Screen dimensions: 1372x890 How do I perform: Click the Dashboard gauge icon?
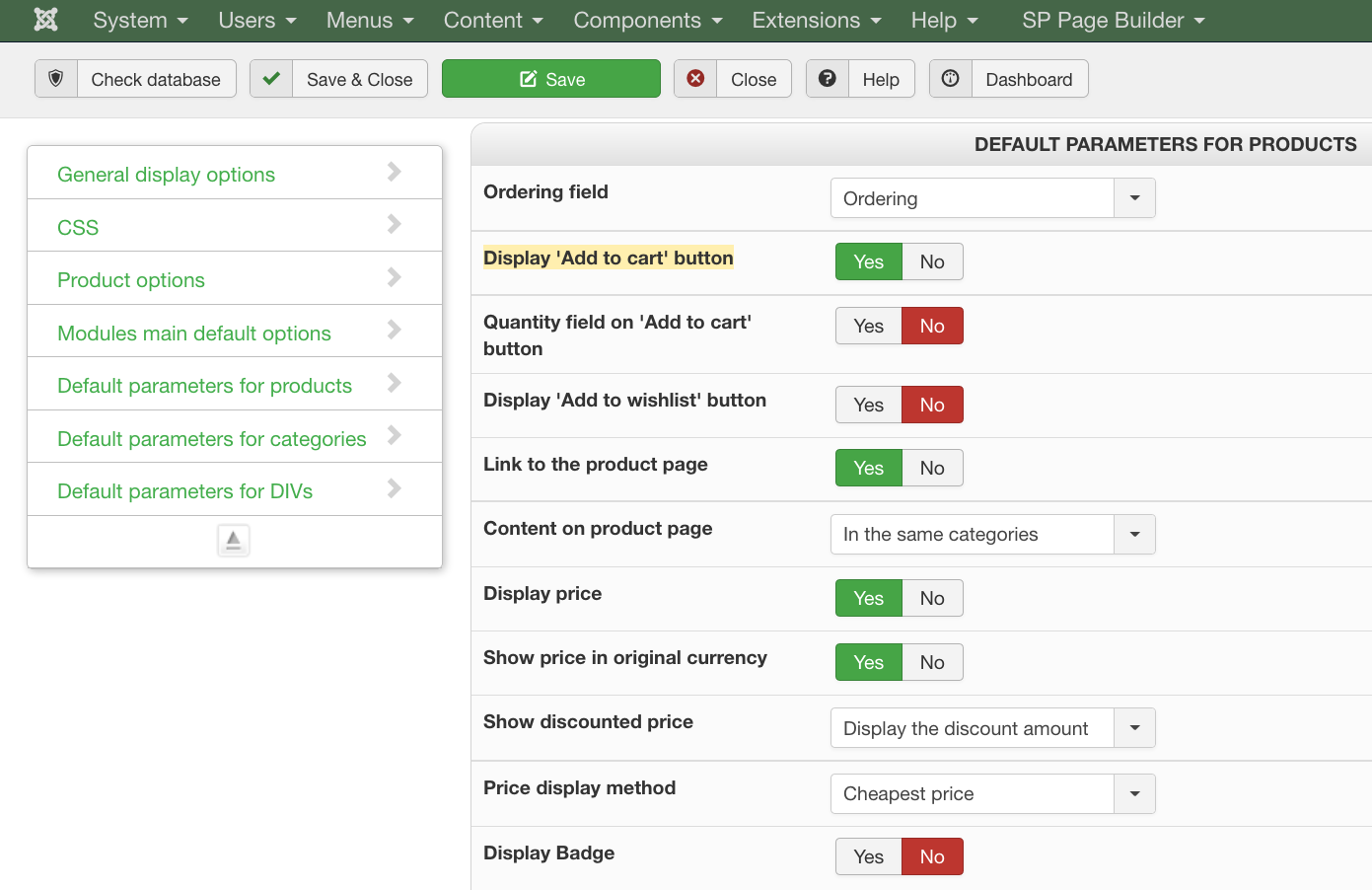click(951, 79)
